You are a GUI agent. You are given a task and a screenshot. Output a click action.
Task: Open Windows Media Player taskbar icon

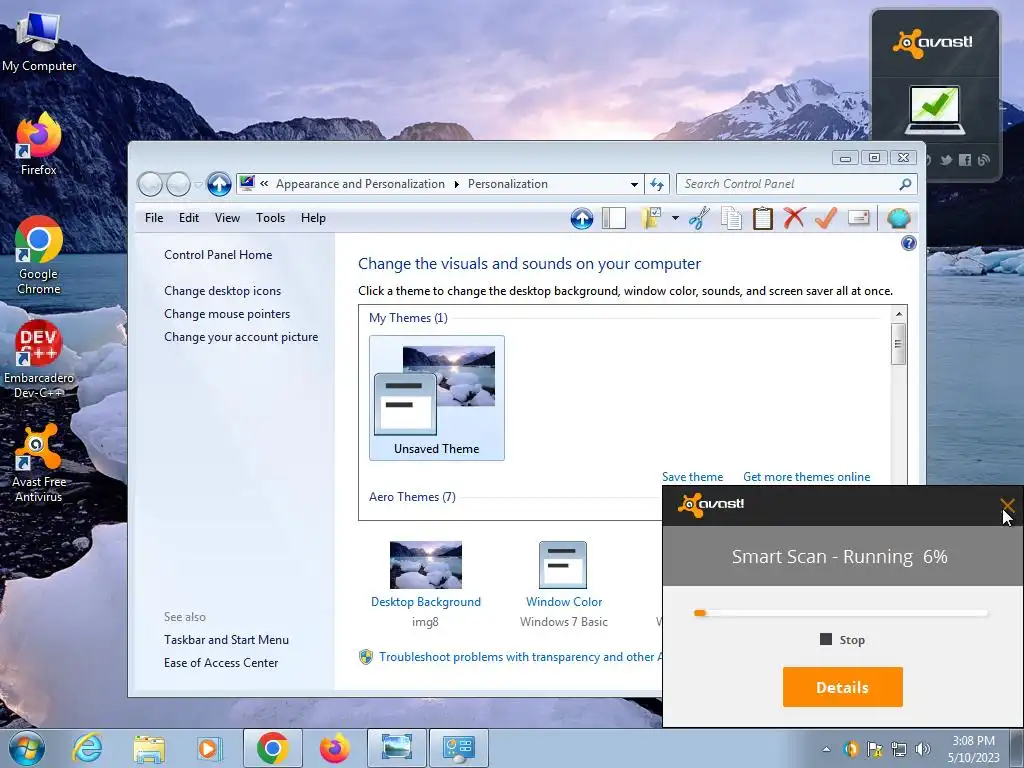pos(210,748)
